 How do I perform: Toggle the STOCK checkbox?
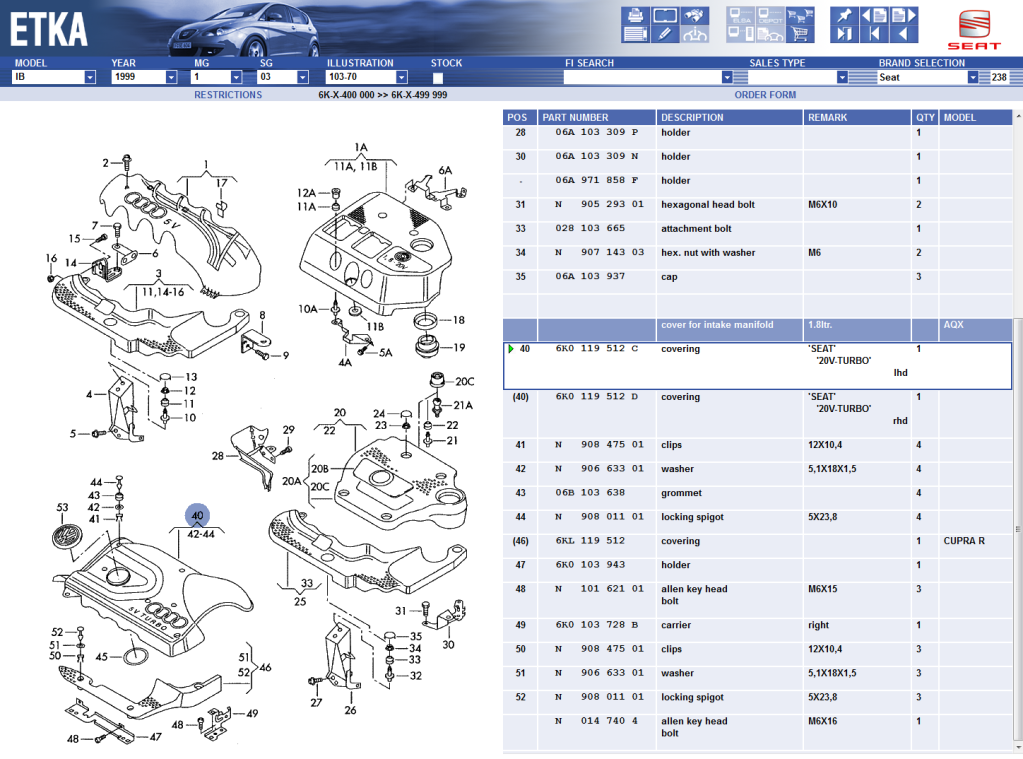(x=438, y=78)
